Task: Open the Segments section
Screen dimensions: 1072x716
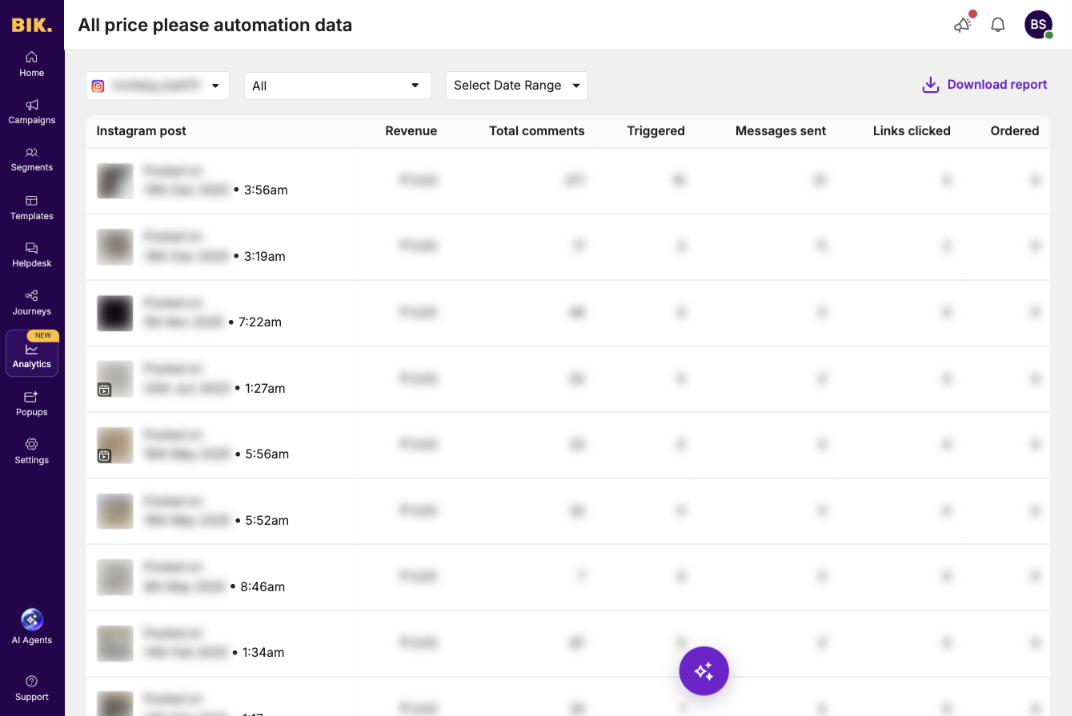Action: pos(31,159)
